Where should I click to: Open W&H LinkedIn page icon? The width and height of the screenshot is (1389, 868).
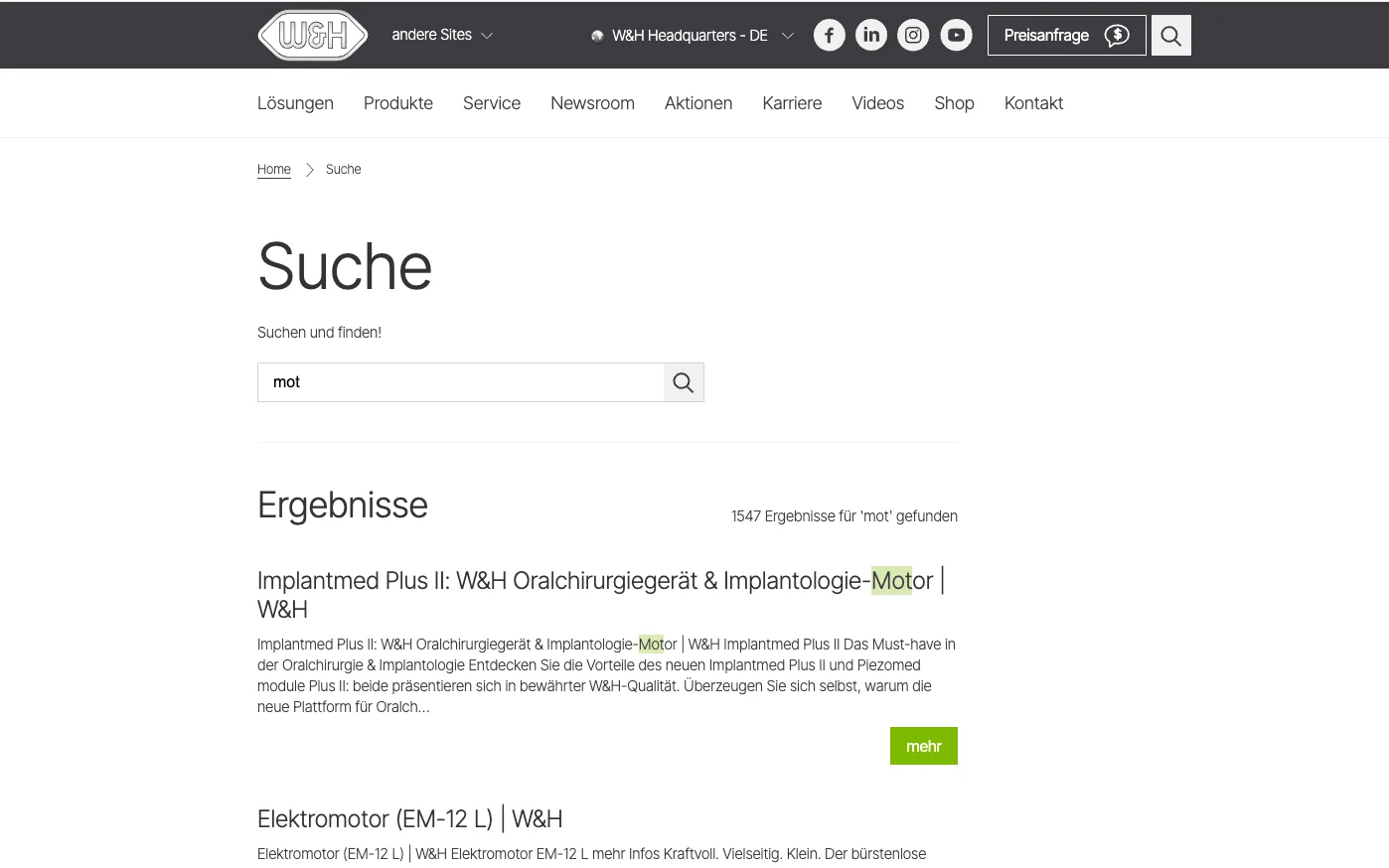[x=871, y=35]
